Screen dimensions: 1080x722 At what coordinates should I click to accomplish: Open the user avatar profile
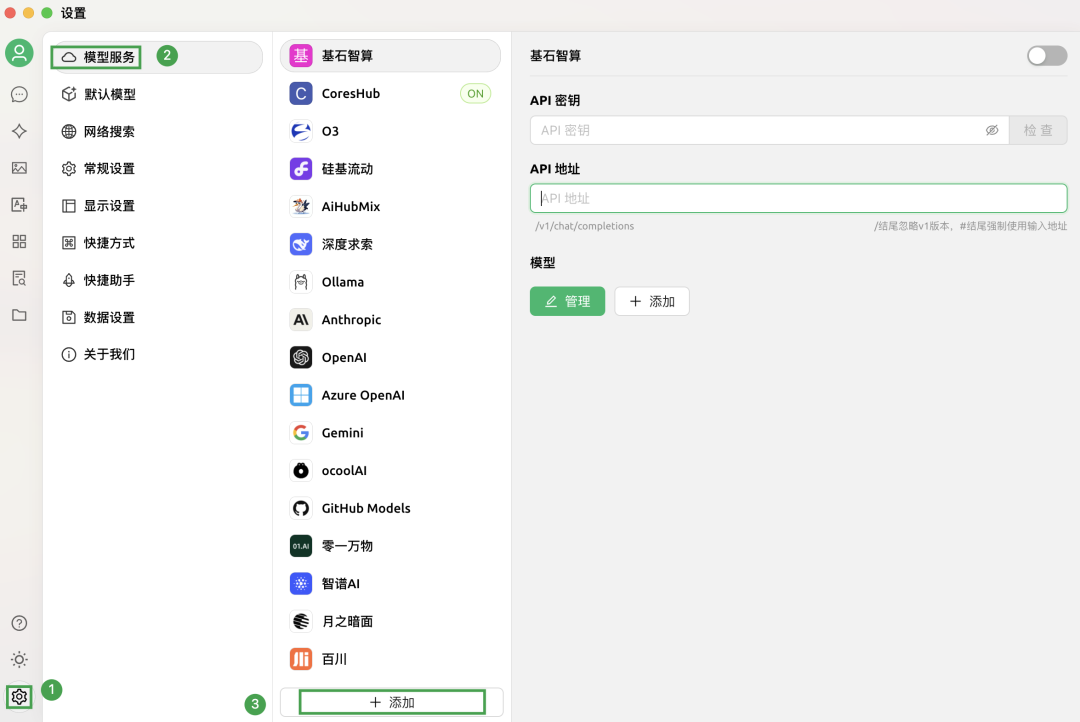19,53
